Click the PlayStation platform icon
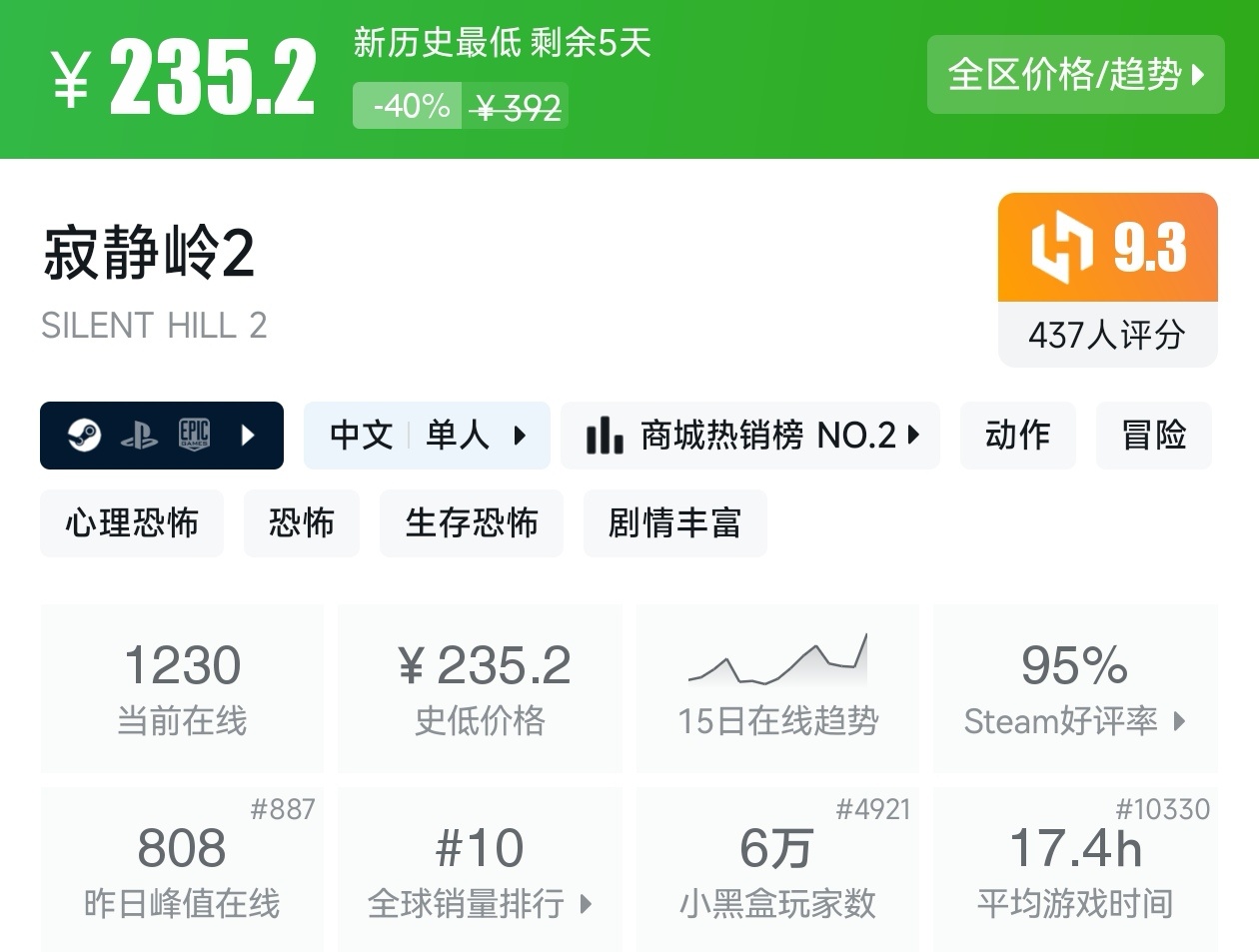This screenshot has height=952, width=1259. (x=139, y=435)
